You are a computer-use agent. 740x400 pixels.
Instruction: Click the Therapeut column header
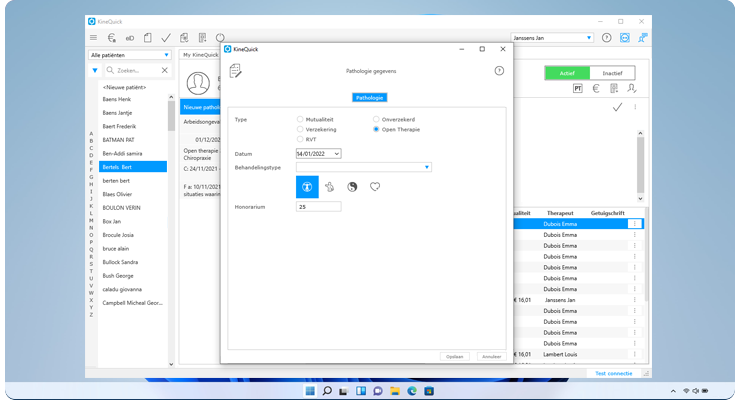(560, 213)
